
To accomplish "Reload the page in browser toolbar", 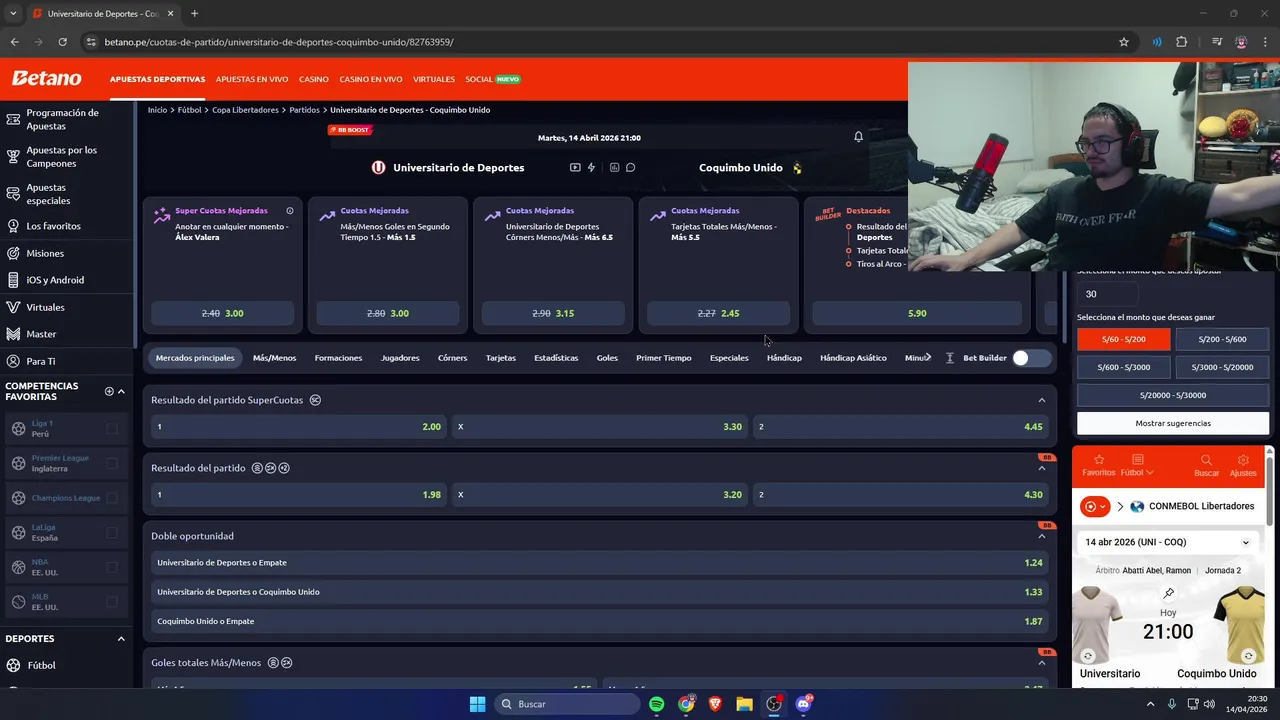I will click(62, 42).
